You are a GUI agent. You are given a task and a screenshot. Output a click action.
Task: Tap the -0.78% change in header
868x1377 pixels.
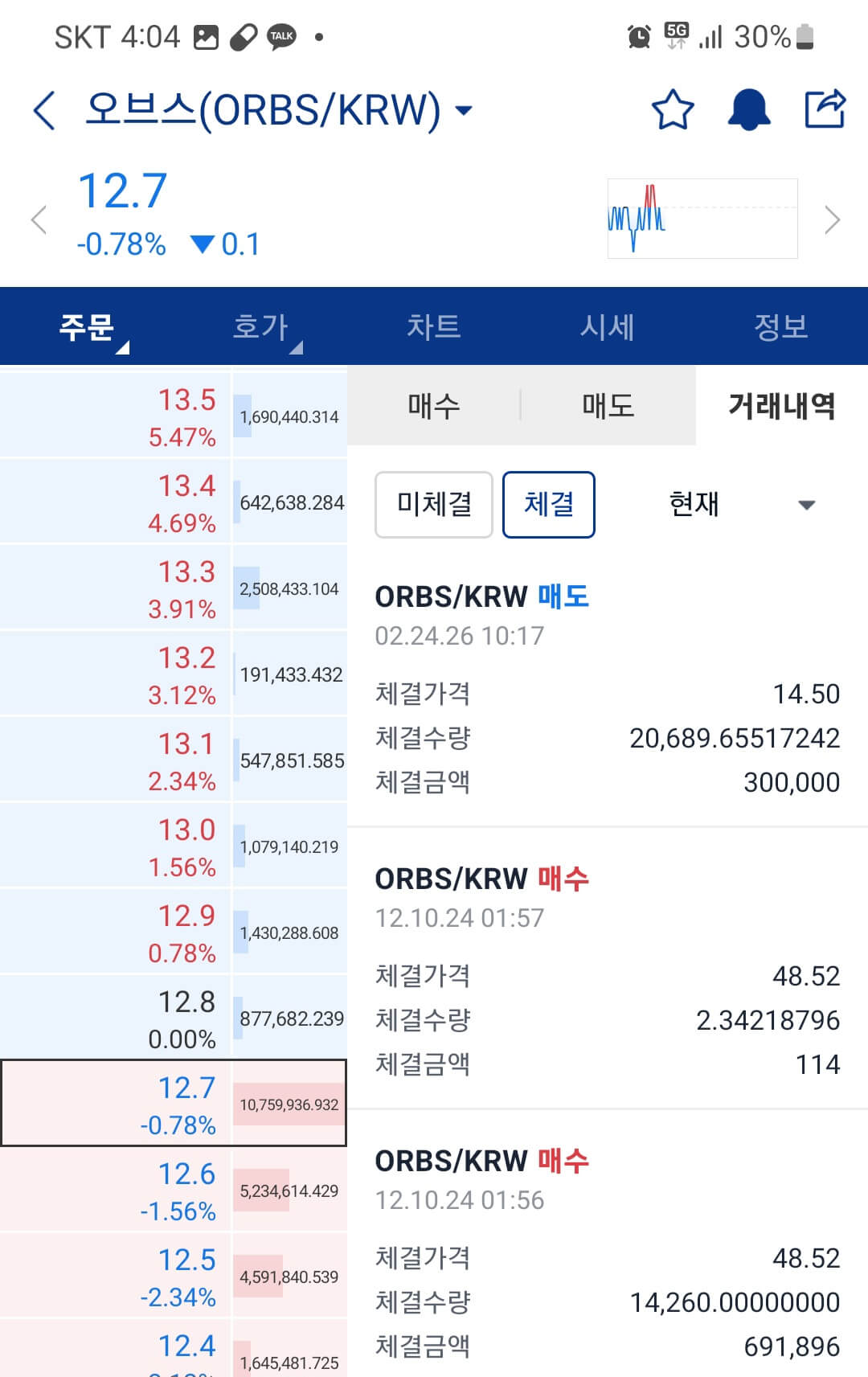pos(121,244)
